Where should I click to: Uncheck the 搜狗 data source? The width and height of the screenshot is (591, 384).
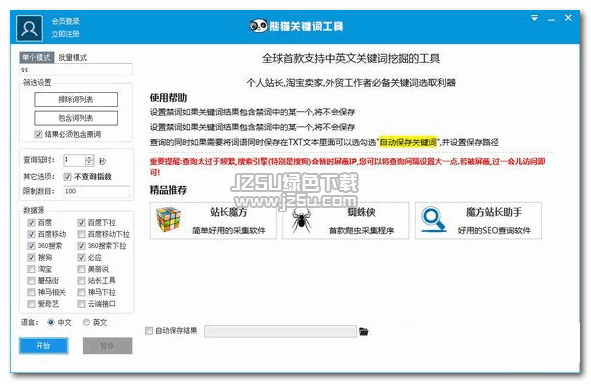tap(31, 258)
